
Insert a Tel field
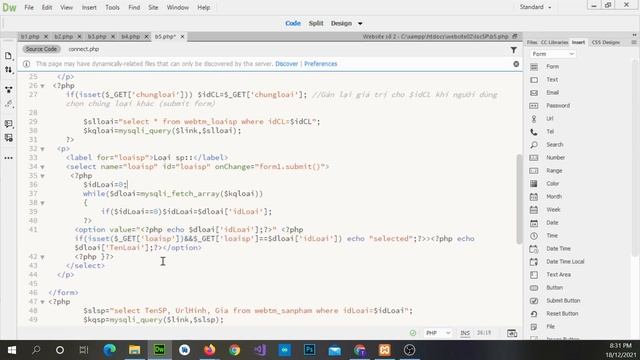coord(550,132)
